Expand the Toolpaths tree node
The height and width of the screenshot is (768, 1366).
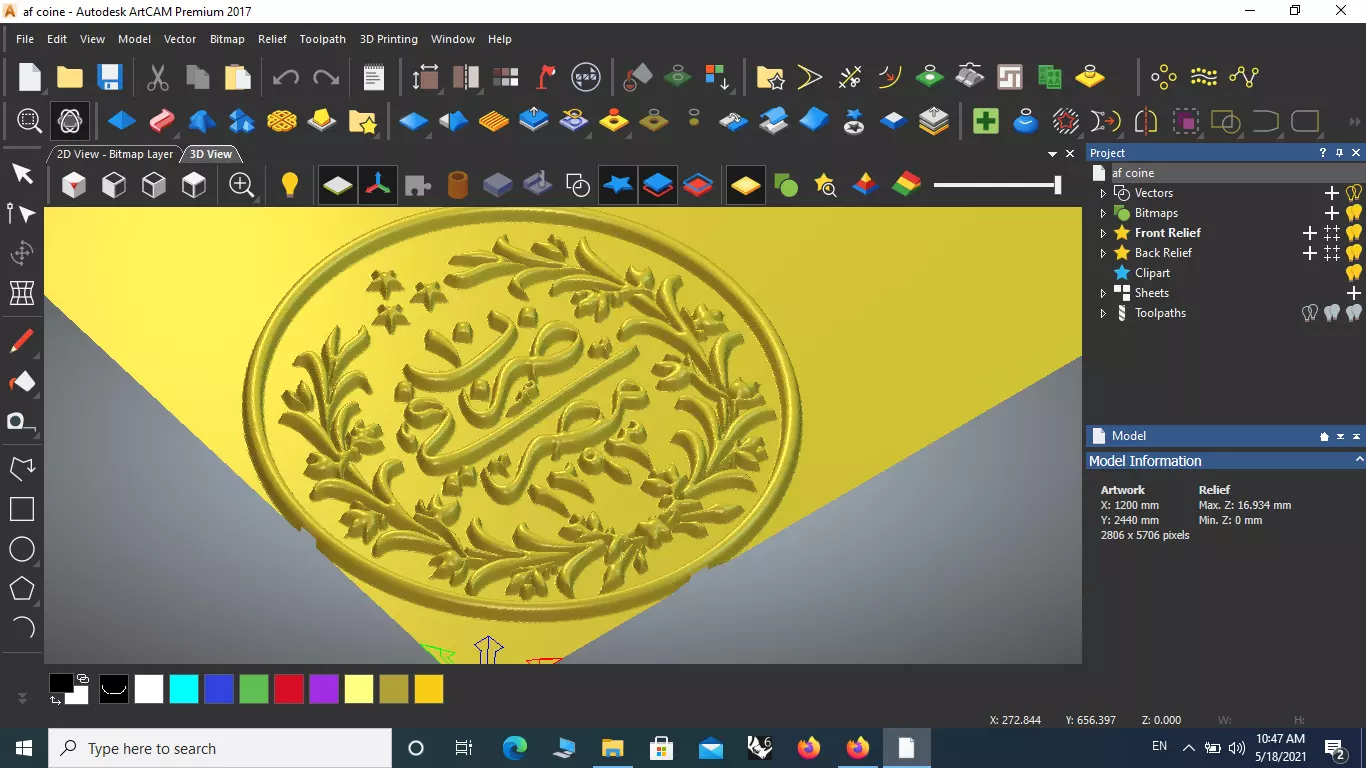tap(1103, 313)
